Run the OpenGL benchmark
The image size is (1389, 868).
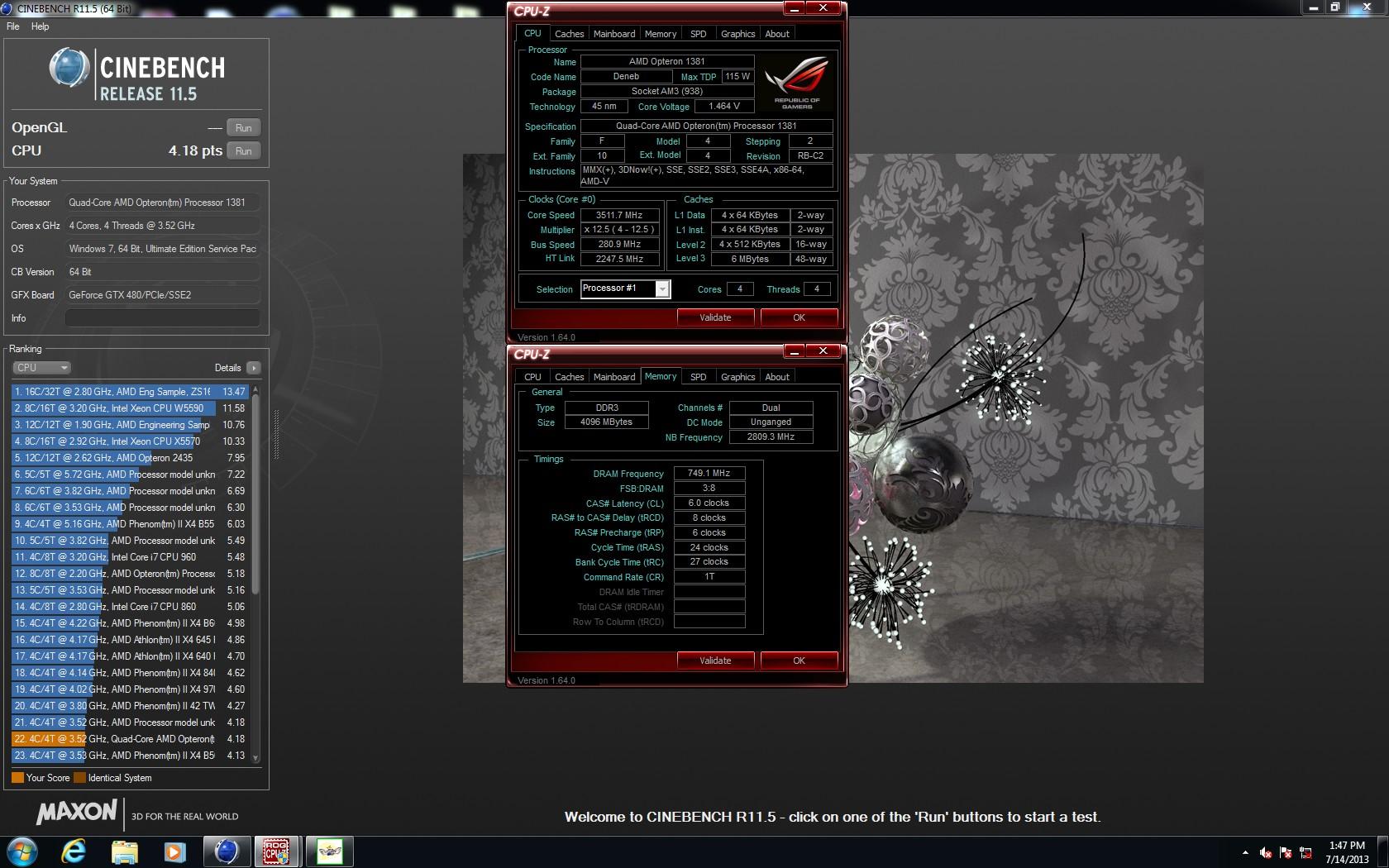tap(243, 128)
